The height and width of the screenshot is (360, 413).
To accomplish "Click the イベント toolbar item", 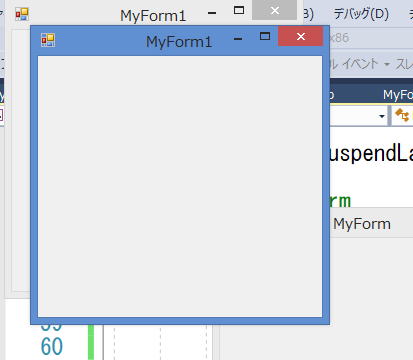I will [x=361, y=64].
